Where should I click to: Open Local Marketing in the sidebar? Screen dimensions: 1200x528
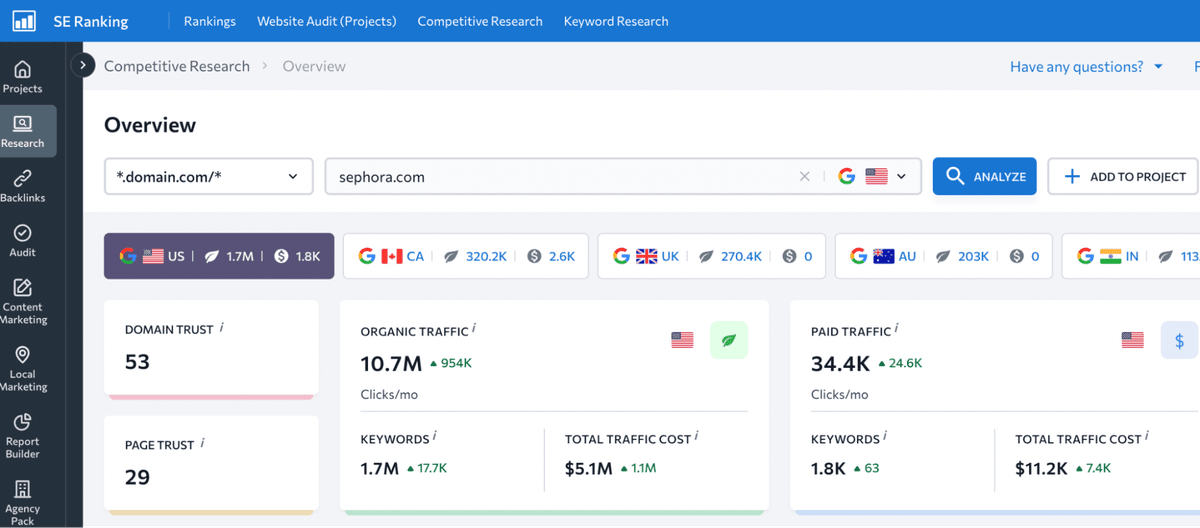pyautogui.click(x=22, y=368)
